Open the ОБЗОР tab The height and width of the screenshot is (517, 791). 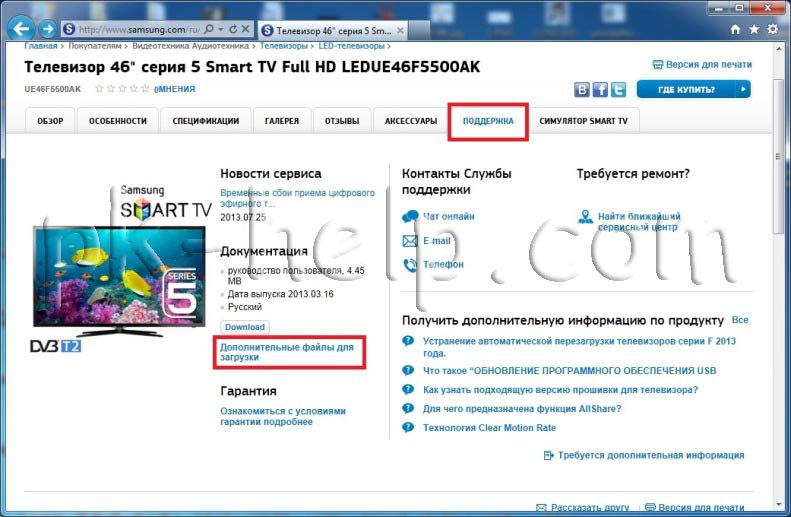[50, 121]
